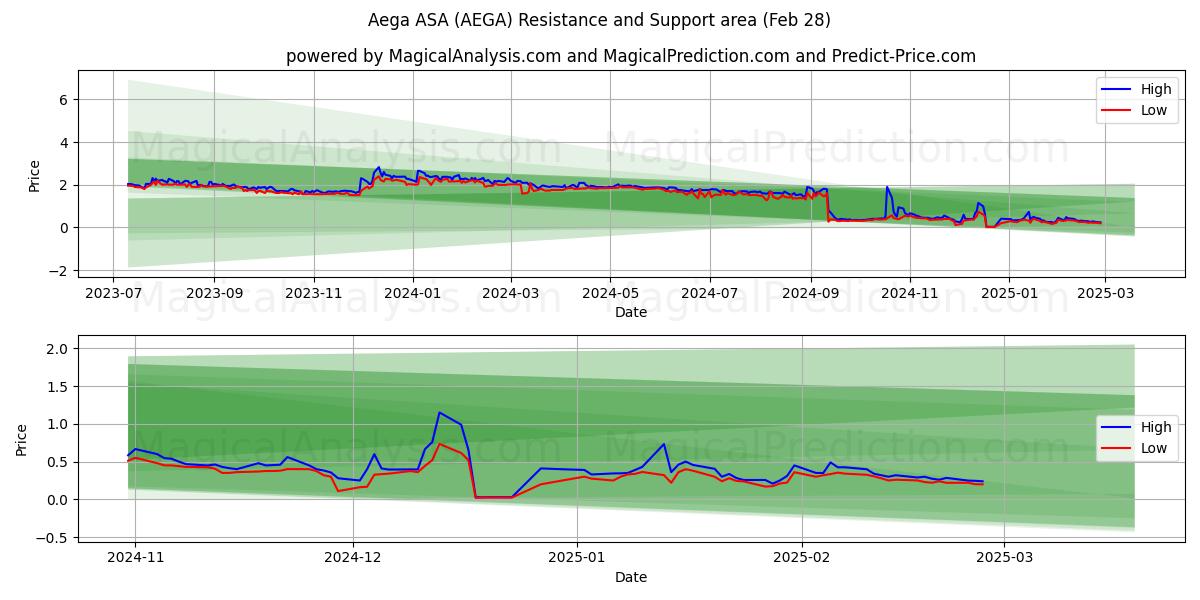Screen dimensions: 1200x600
Task: Click the October 2024 price spike in top chart
Action: click(x=886, y=187)
